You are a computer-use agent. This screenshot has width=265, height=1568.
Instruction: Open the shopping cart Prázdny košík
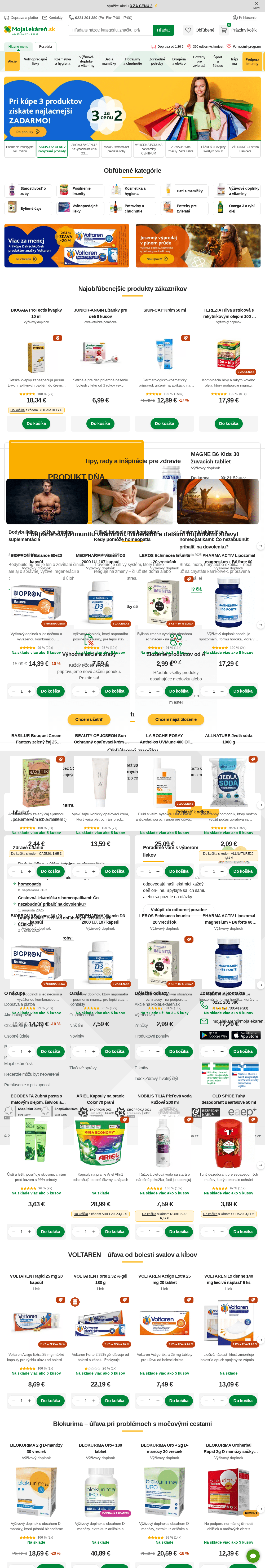239,30
